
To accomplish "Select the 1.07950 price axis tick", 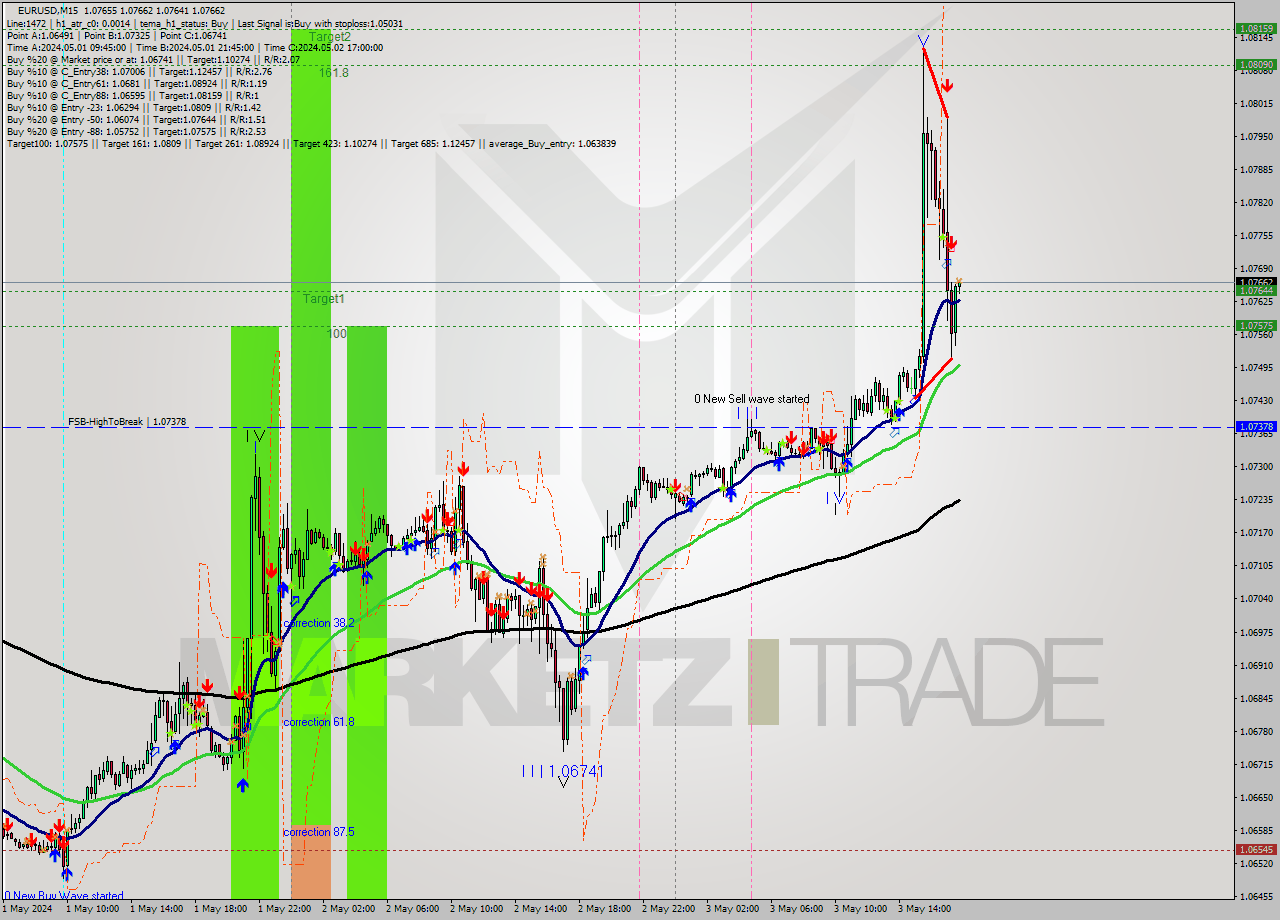I will coord(1255,136).
